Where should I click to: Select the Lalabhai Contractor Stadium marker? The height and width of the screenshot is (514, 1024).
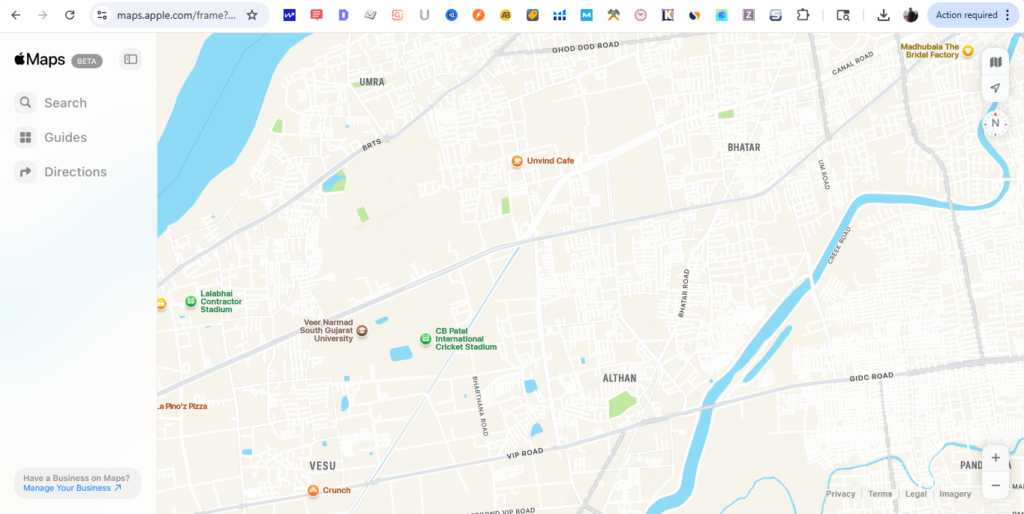pyautogui.click(x=191, y=301)
